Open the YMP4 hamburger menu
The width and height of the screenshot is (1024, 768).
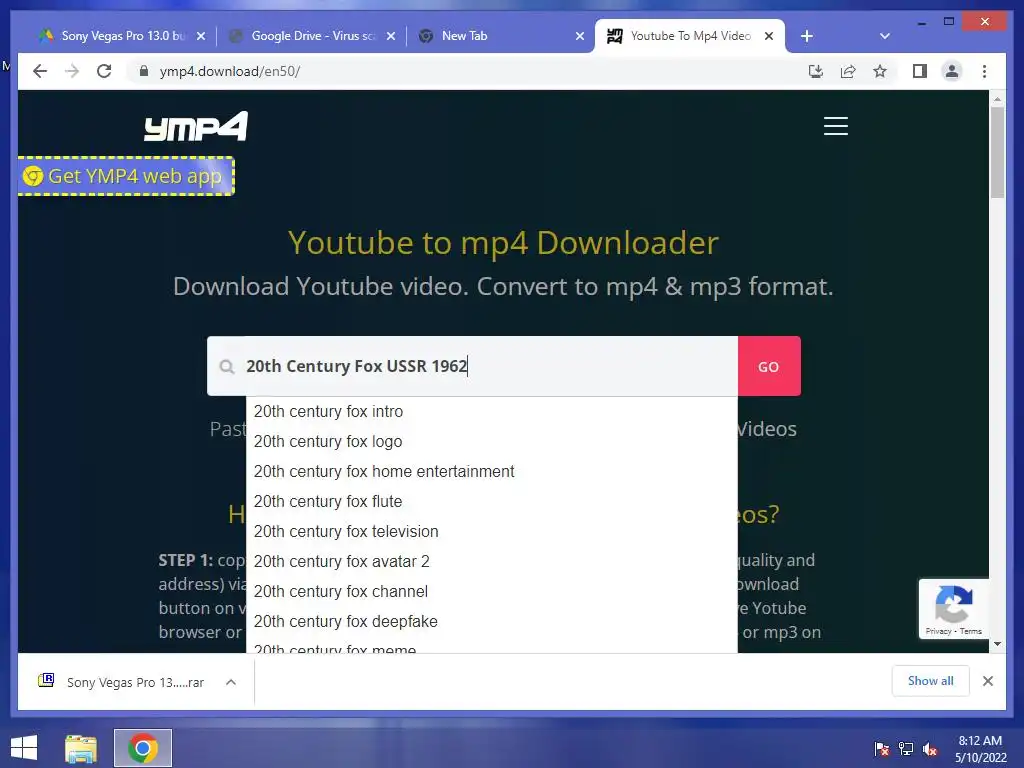(x=835, y=126)
